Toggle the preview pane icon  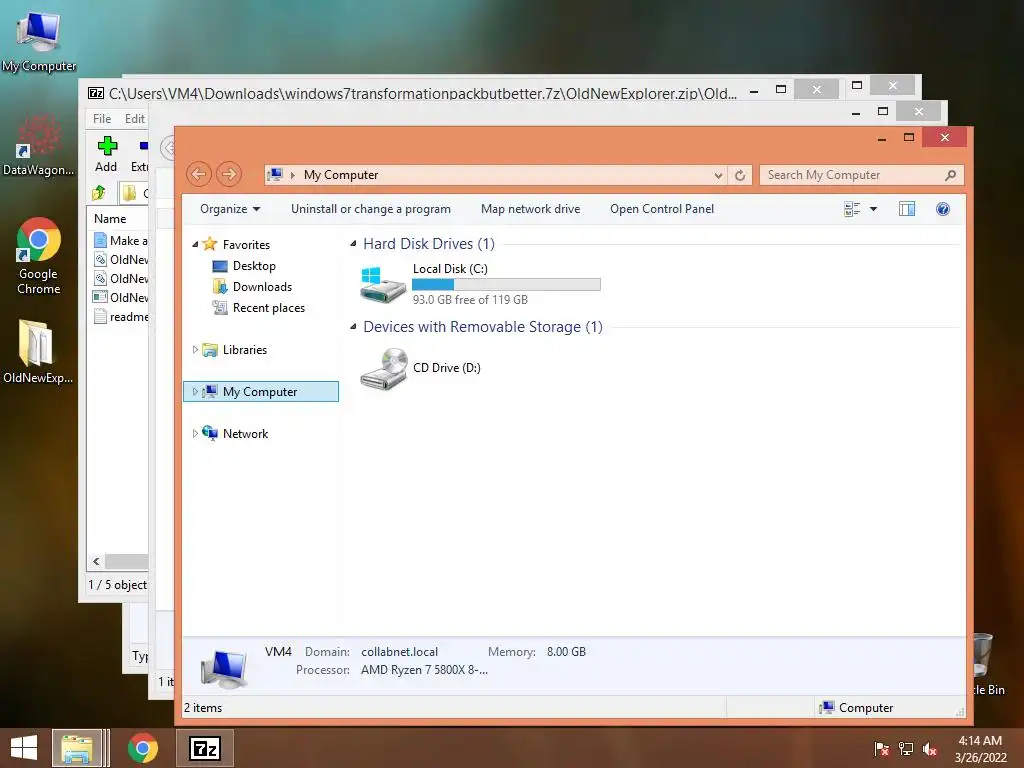point(906,209)
